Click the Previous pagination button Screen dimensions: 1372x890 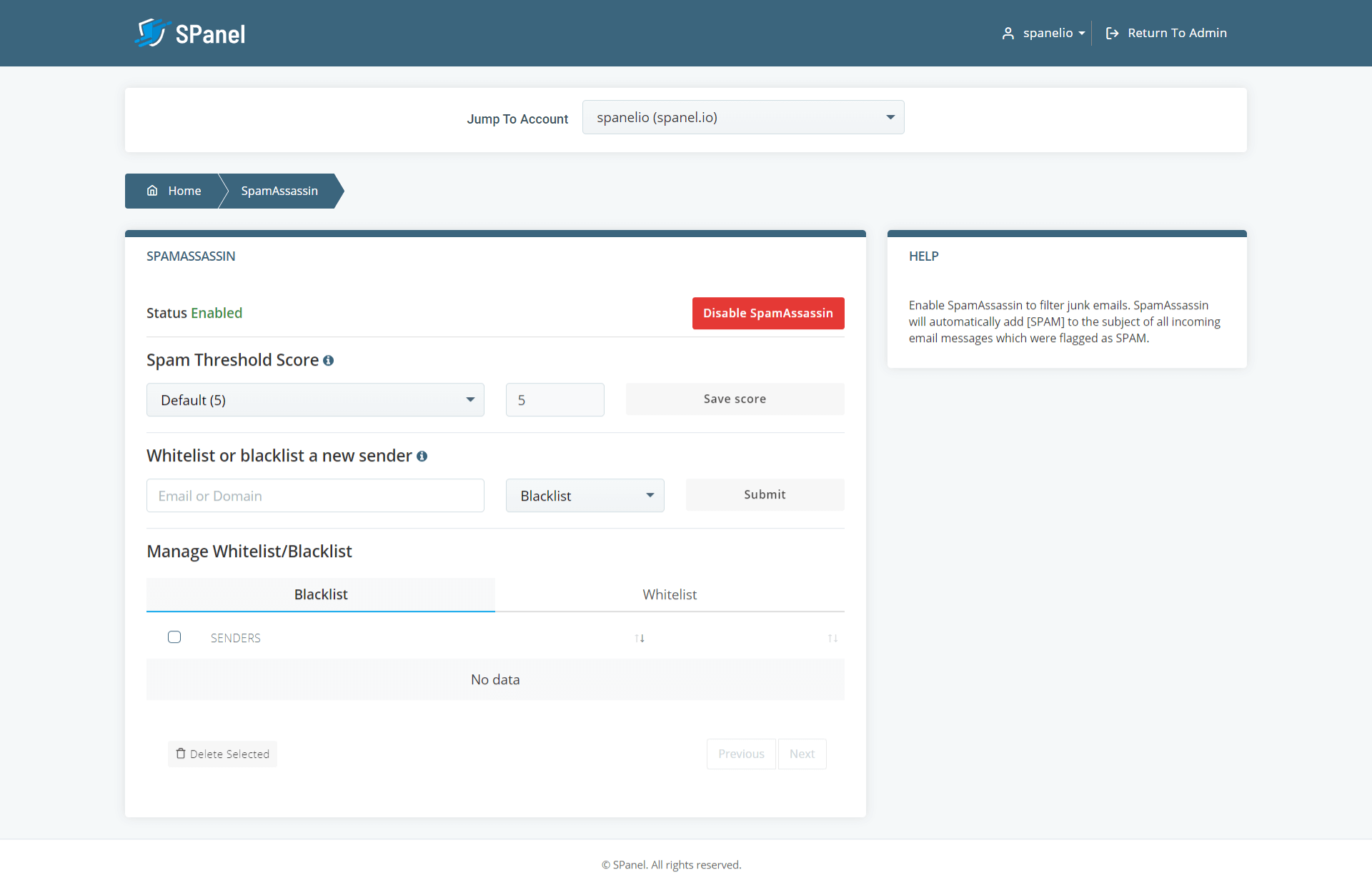pos(741,754)
